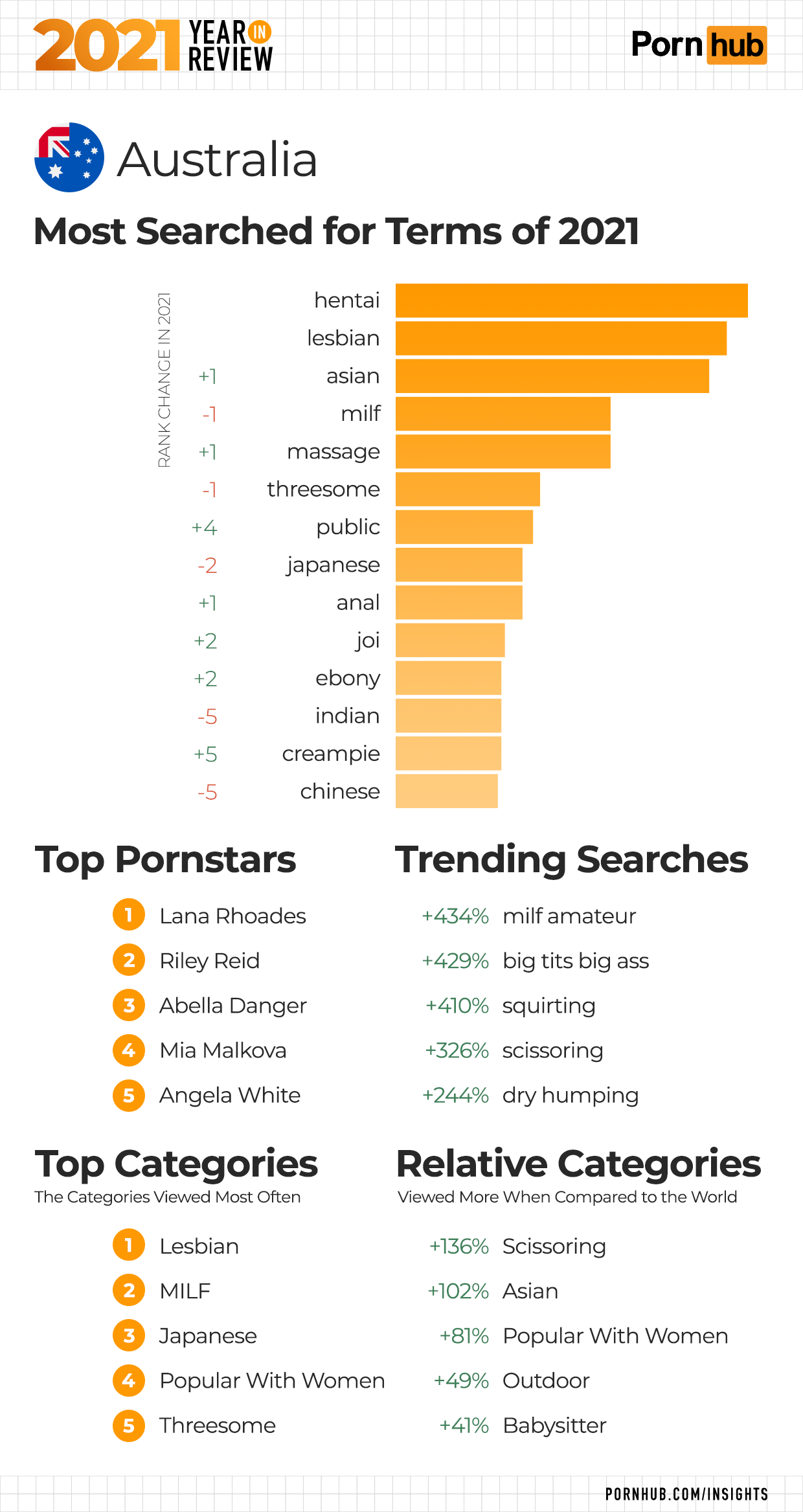
Task: Click the Trending Searches heading
Action: click(x=572, y=859)
